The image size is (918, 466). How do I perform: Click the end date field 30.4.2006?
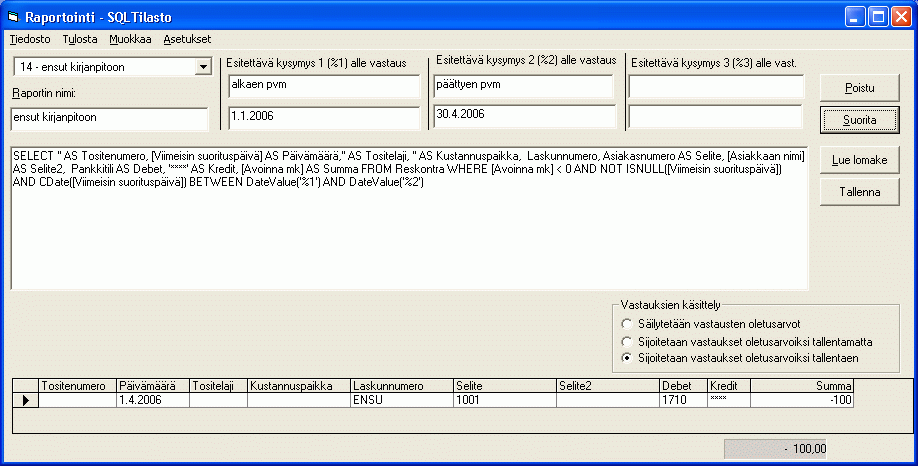(x=522, y=115)
